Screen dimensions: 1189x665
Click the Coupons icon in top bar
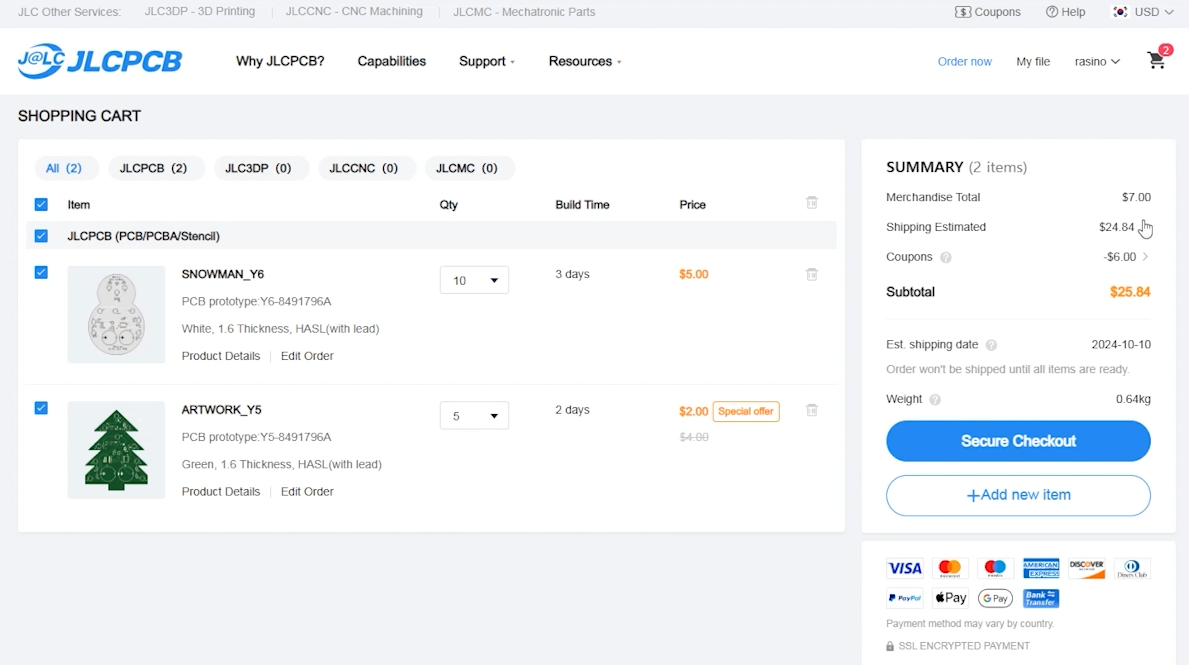[962, 12]
